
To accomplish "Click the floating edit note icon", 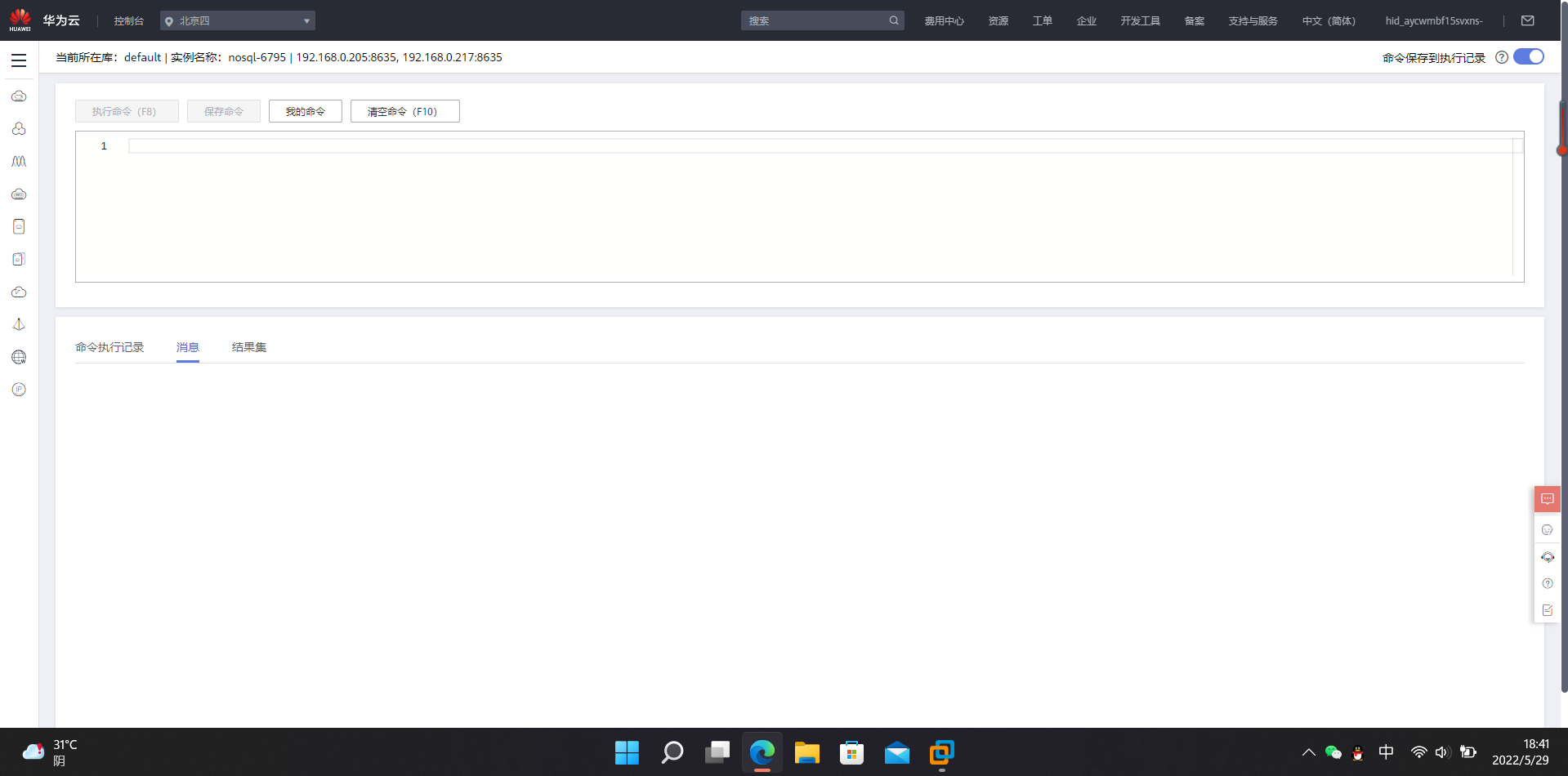I will click(x=1548, y=610).
